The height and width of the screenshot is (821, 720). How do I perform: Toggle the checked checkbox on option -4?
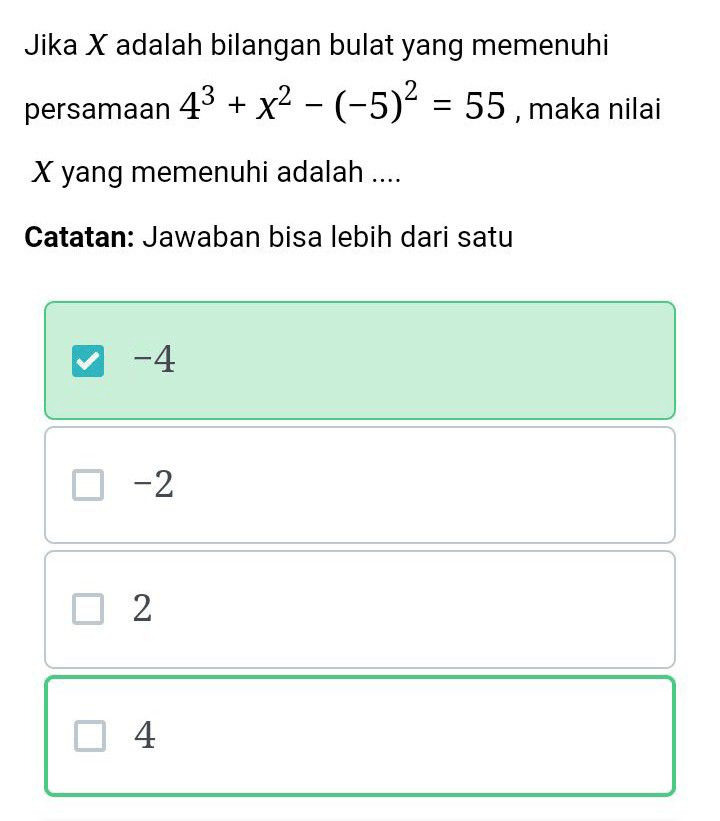(88, 360)
